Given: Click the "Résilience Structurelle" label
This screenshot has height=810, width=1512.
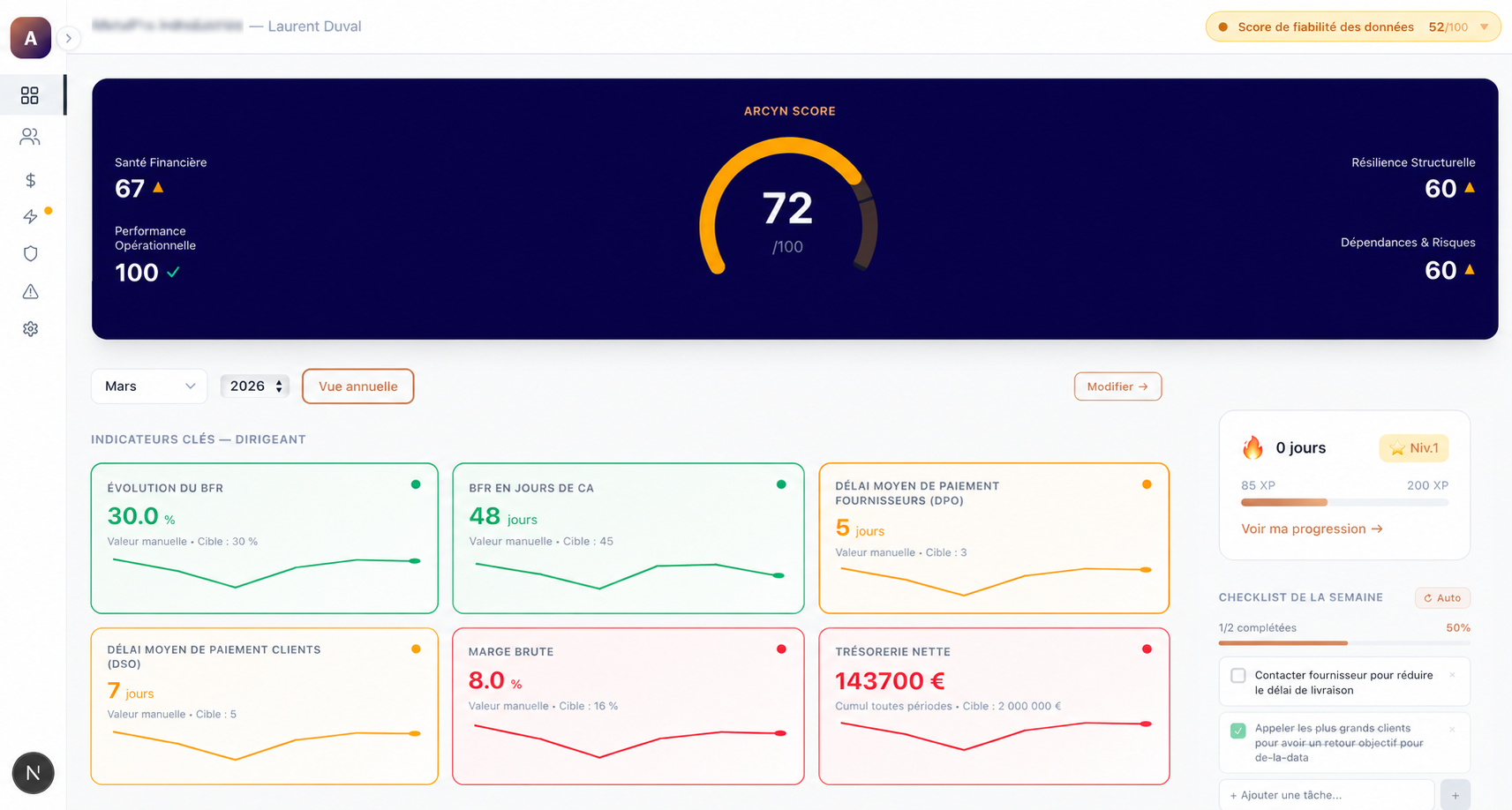Looking at the screenshot, I should (x=1413, y=162).
